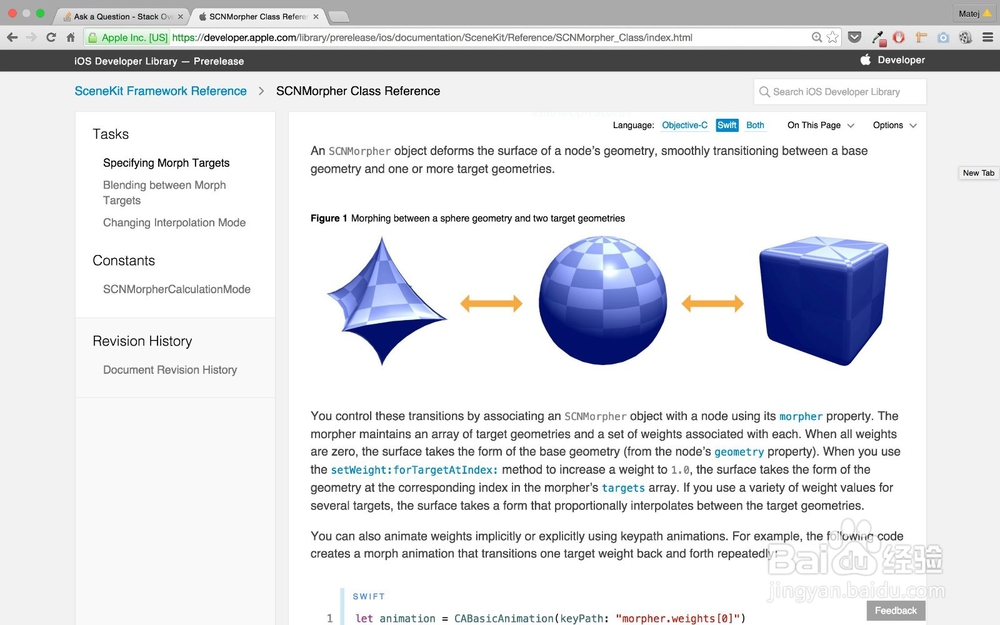Expand the On This Page dropdown
1000x625 pixels.
pyautogui.click(x=820, y=125)
